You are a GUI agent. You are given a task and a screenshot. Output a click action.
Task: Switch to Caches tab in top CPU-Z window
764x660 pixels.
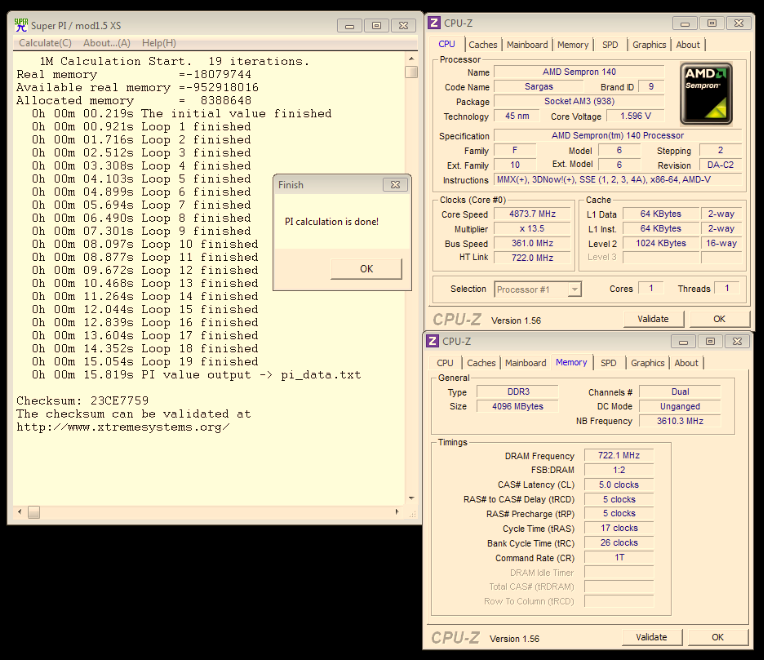482,45
